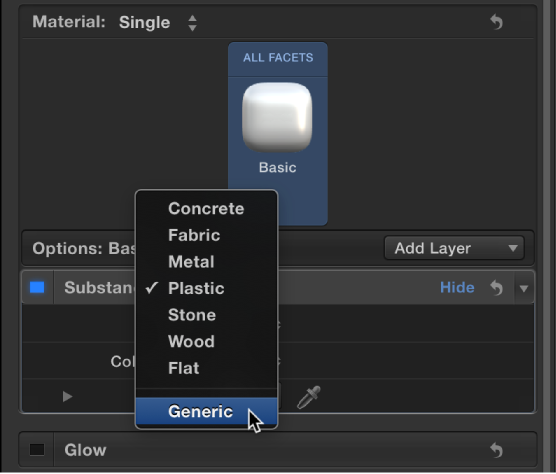Reset the Glow layer with arrow icon
Viewport: 556px width, 474px height.
point(496,450)
